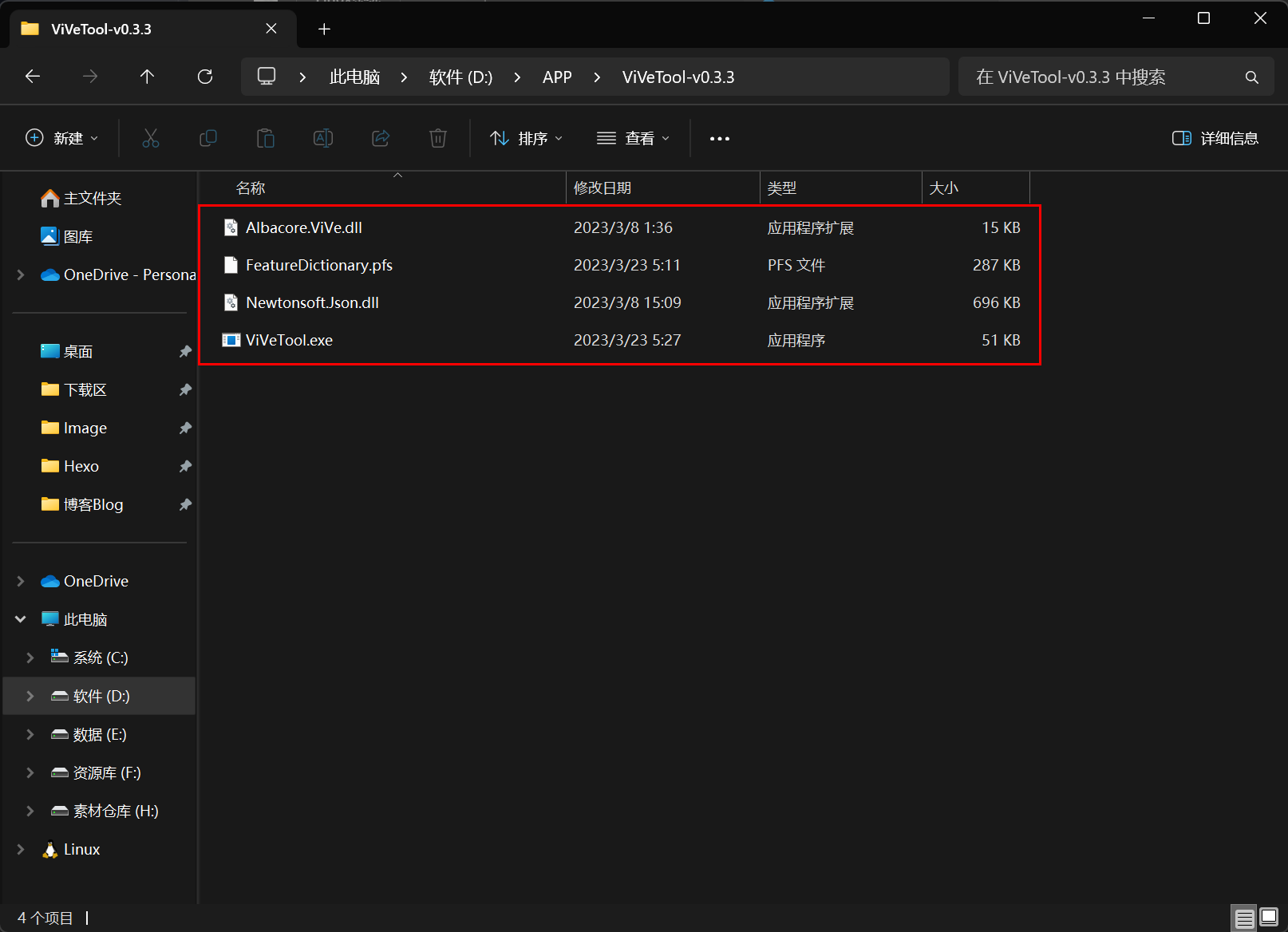Click the copy icon in toolbar
Image resolution: width=1288 pixels, height=932 pixels.
tap(208, 138)
